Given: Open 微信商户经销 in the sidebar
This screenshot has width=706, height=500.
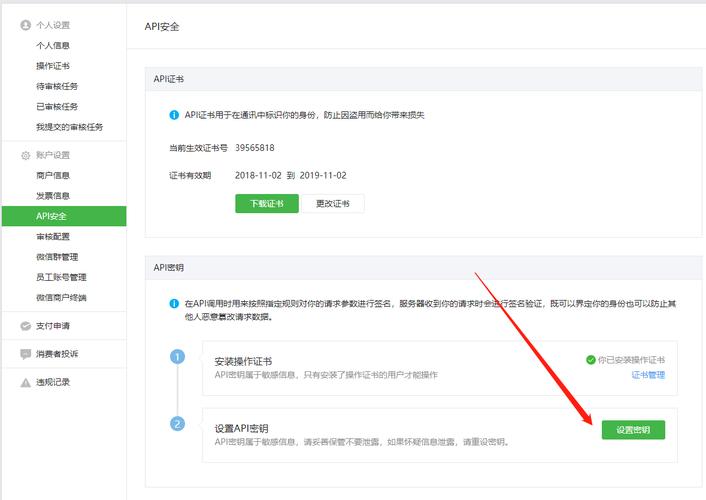Looking at the screenshot, I should click(x=61, y=297).
